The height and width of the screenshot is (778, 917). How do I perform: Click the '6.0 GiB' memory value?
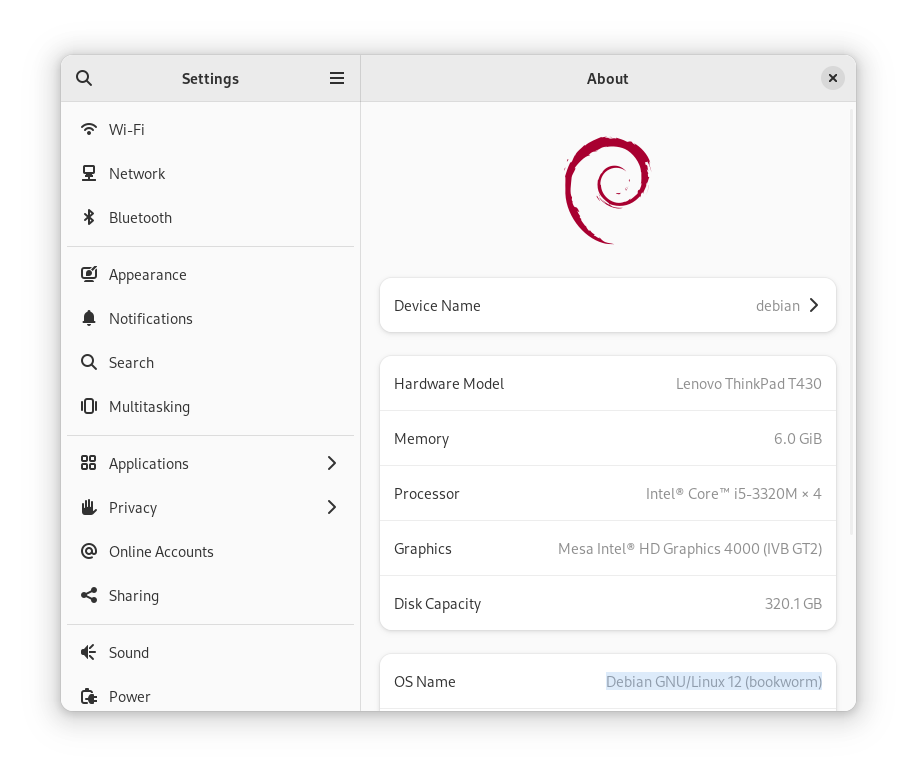coord(798,439)
